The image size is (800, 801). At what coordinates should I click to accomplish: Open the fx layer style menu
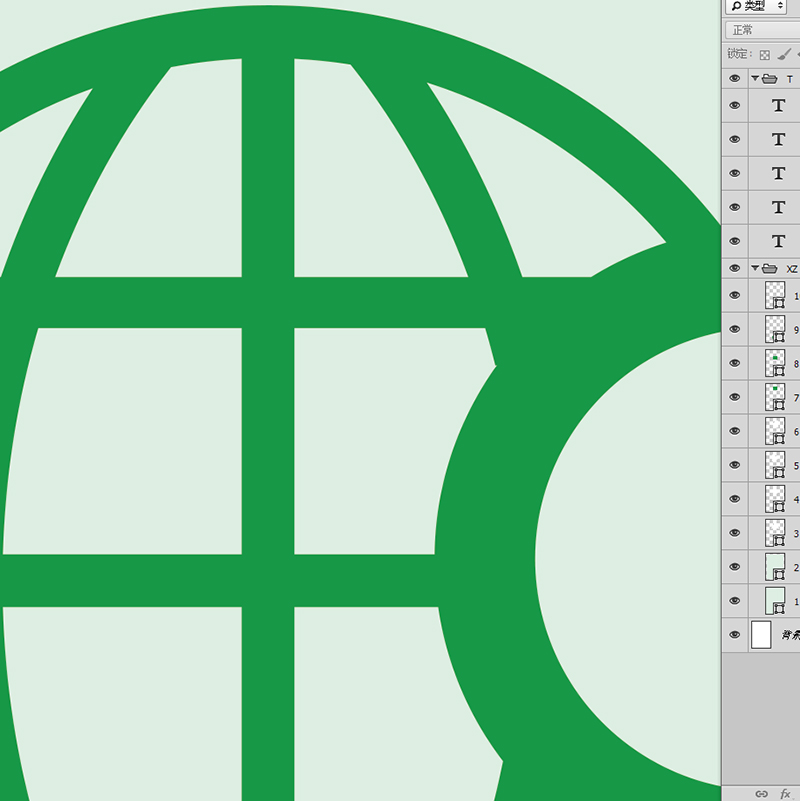pyautogui.click(x=785, y=793)
